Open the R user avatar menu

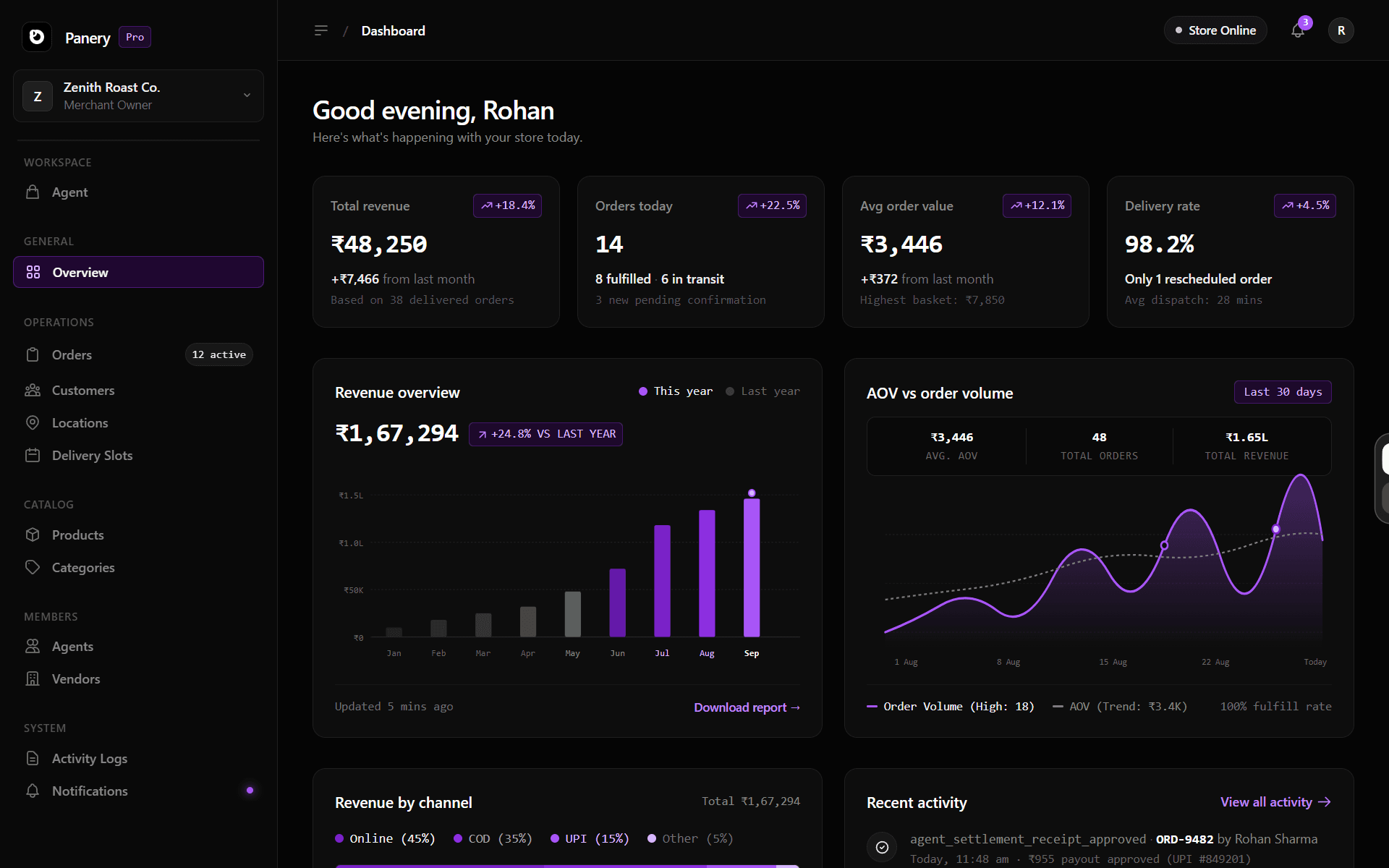click(1341, 30)
